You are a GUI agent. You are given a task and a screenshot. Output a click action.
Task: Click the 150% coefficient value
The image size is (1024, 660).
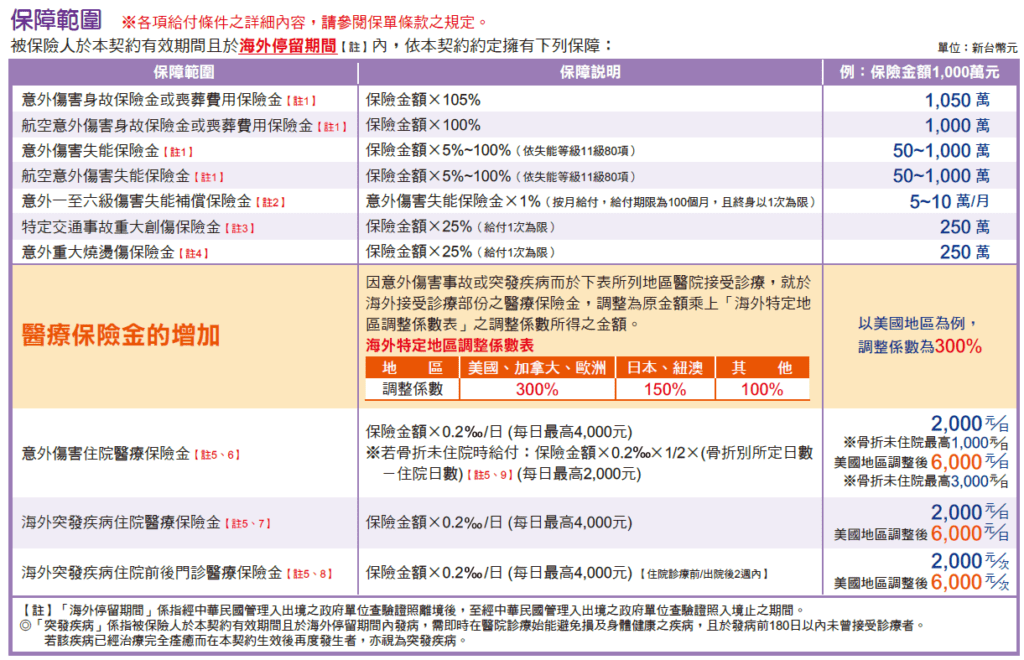665,390
